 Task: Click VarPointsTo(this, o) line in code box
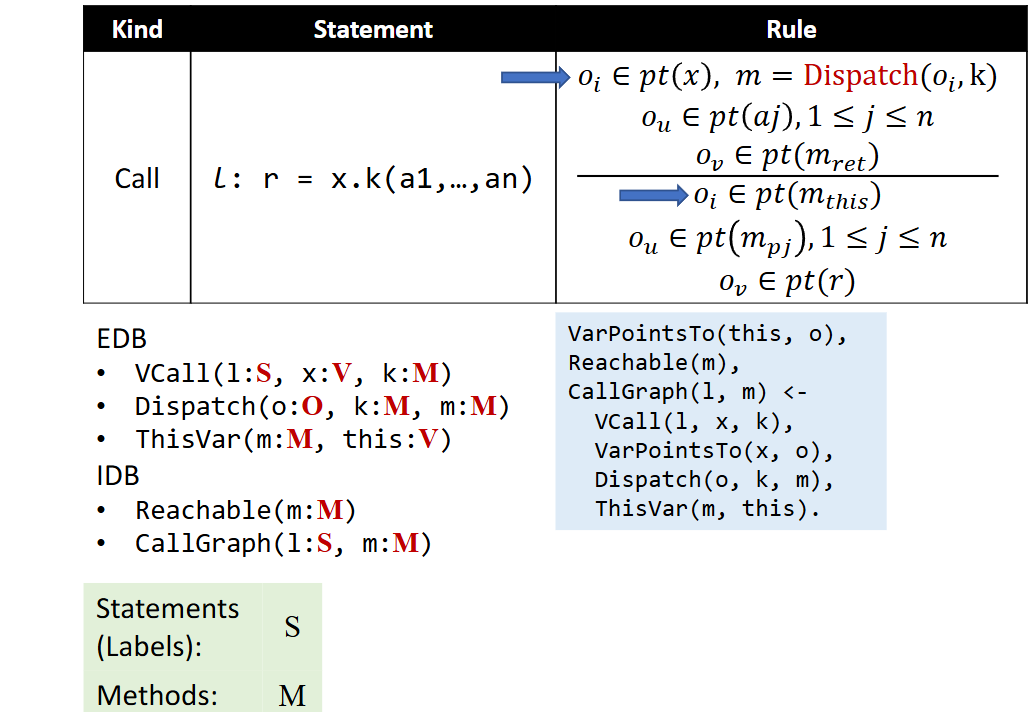[707, 334]
